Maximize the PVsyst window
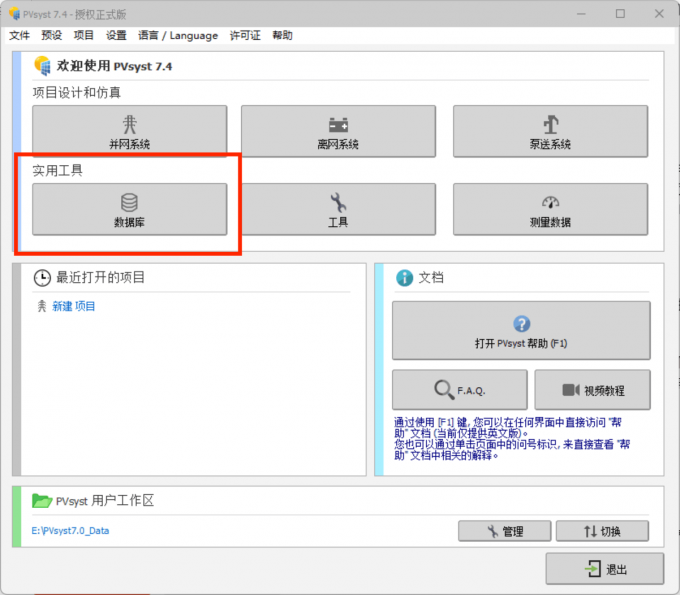680x595 pixels. pos(621,14)
